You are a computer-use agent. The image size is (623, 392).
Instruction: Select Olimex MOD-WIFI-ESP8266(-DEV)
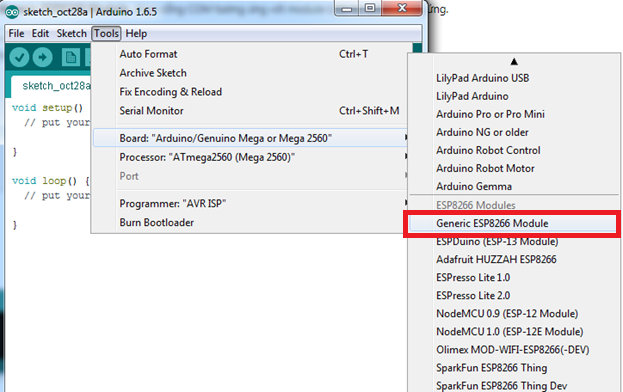pos(514,350)
